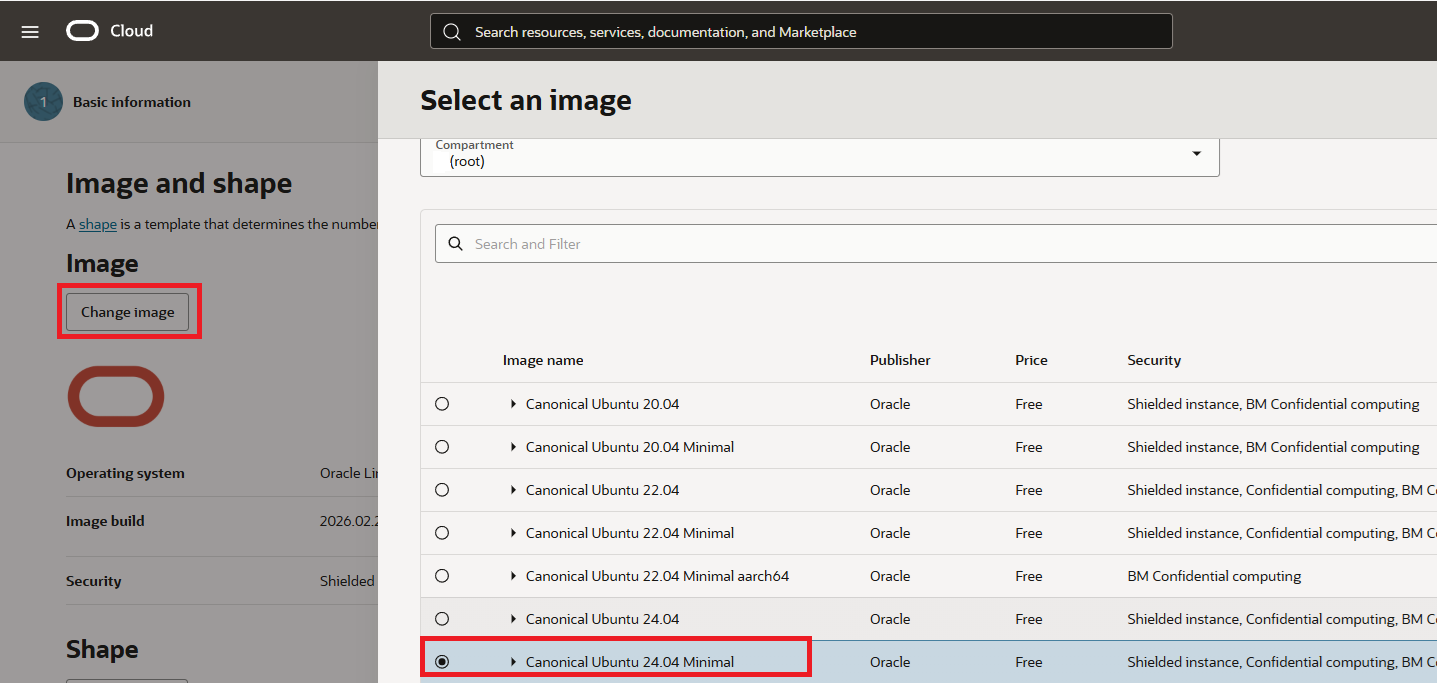
Task: Click the Change image button
Action: pos(128,312)
